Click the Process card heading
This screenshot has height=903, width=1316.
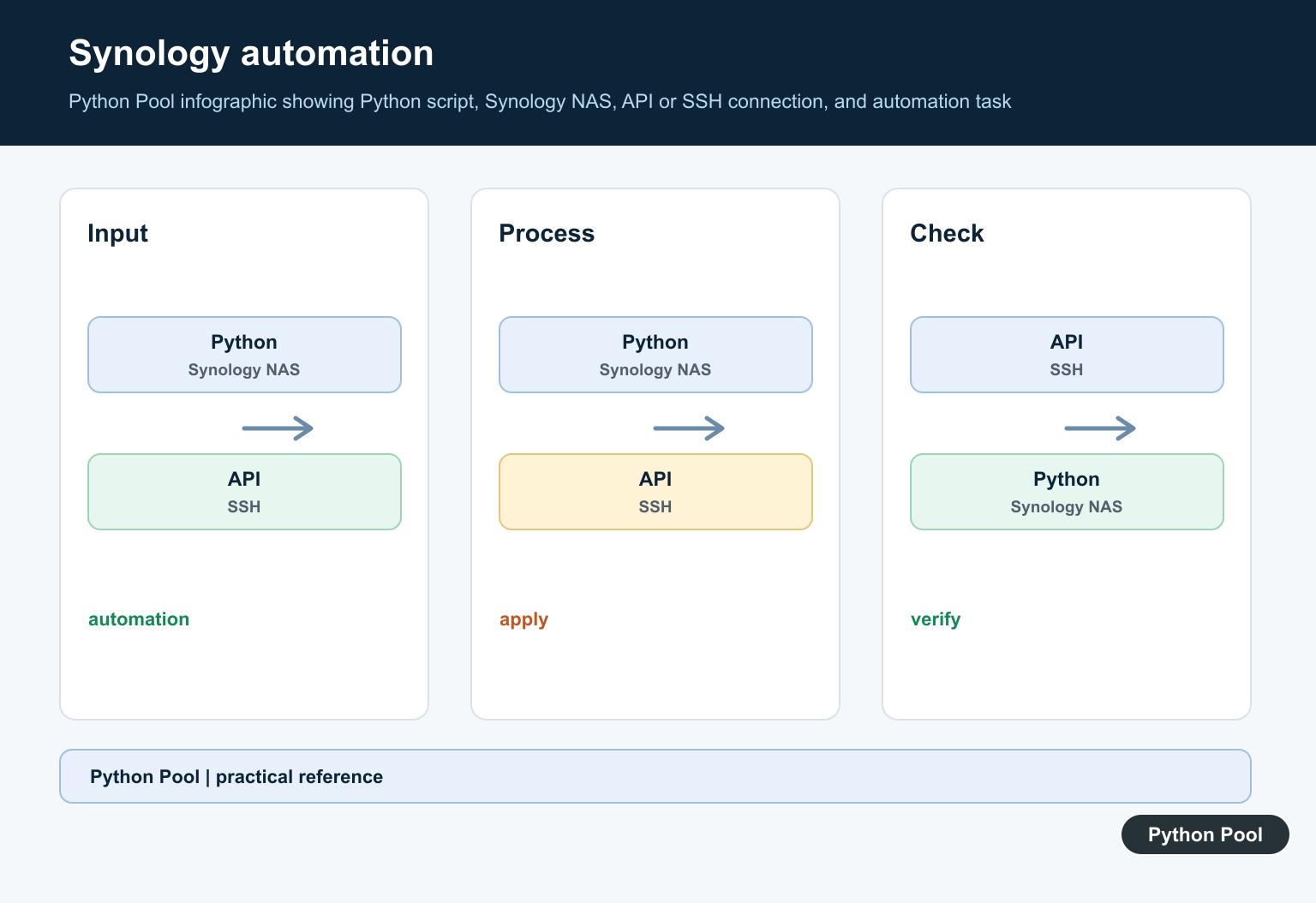coord(547,233)
